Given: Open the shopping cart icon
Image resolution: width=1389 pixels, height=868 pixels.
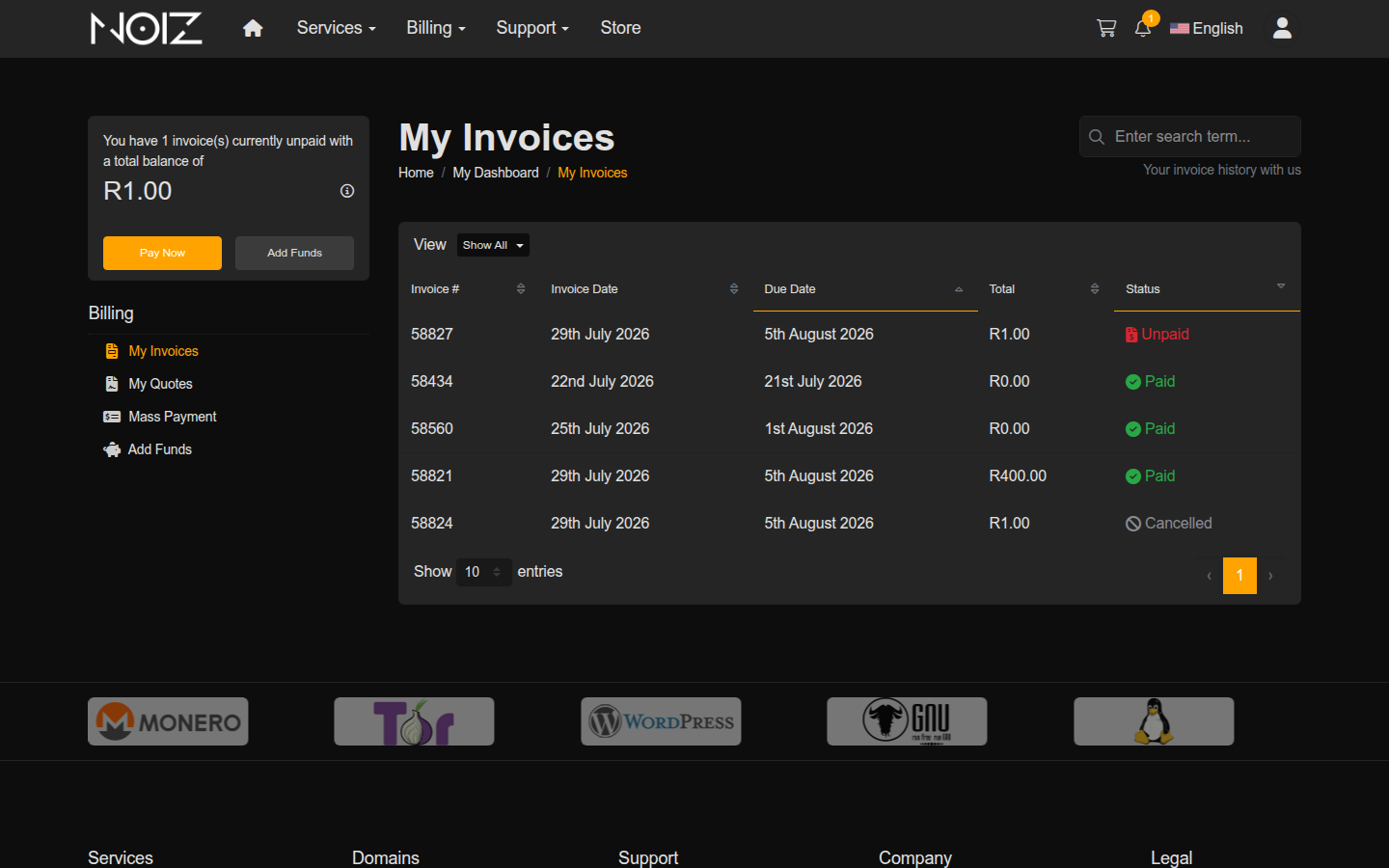Looking at the screenshot, I should [1106, 28].
